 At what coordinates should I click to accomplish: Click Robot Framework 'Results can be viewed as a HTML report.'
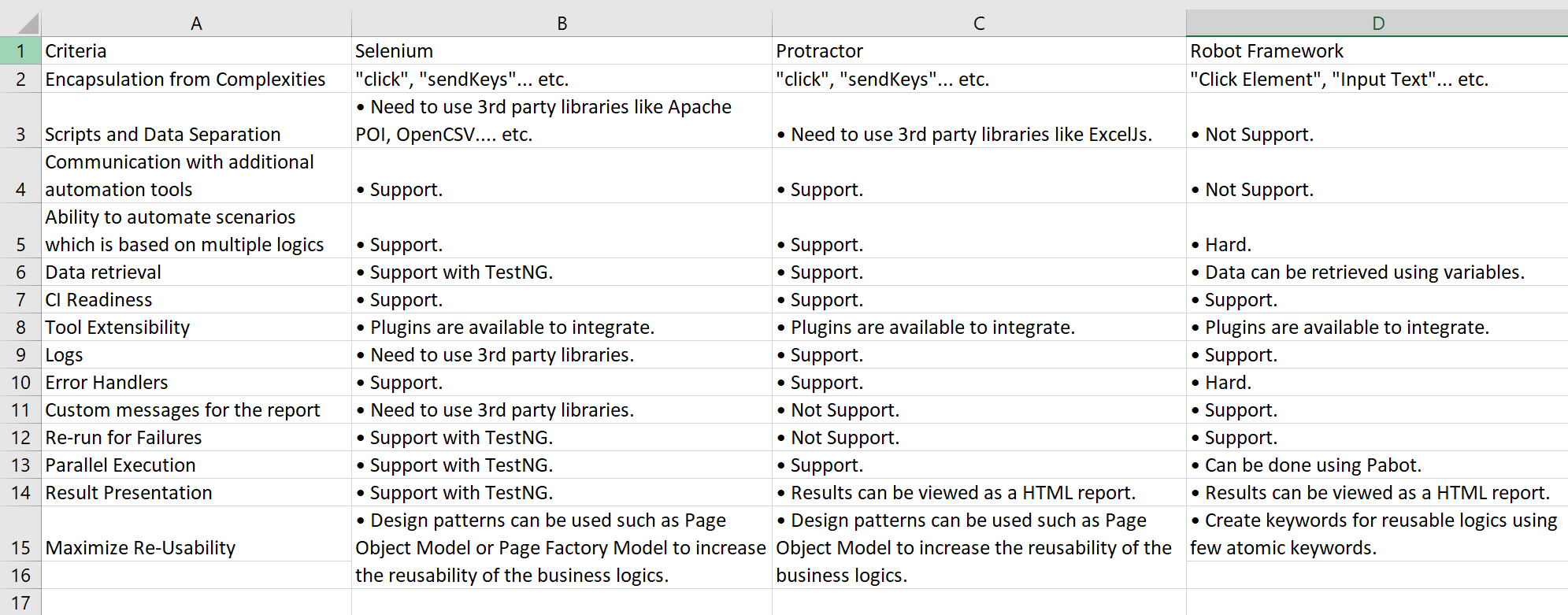pos(1377,492)
